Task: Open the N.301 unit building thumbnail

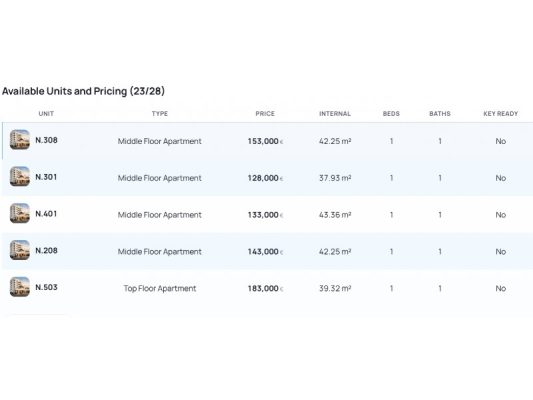Action: [x=20, y=176]
